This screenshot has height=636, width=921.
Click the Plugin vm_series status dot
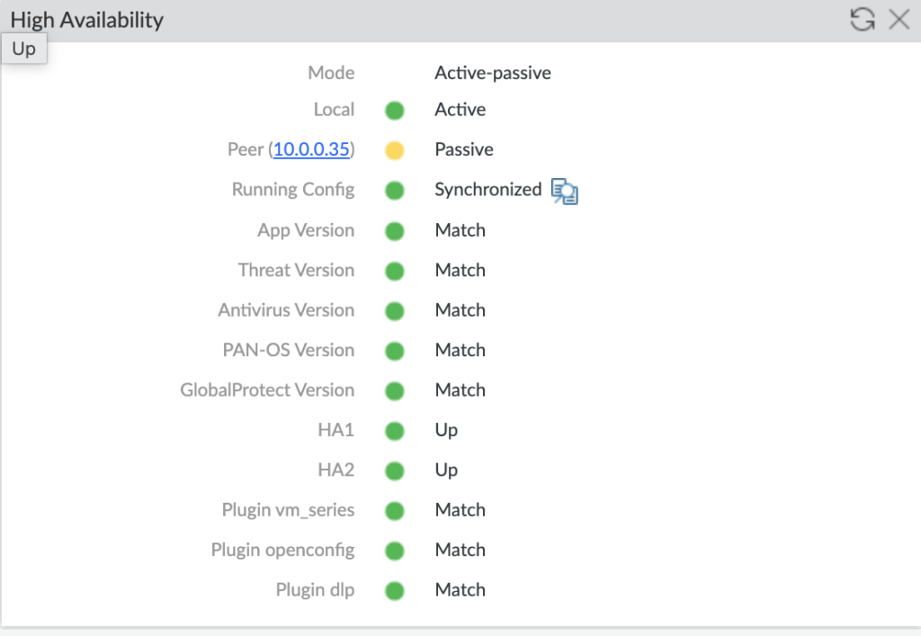click(x=394, y=510)
